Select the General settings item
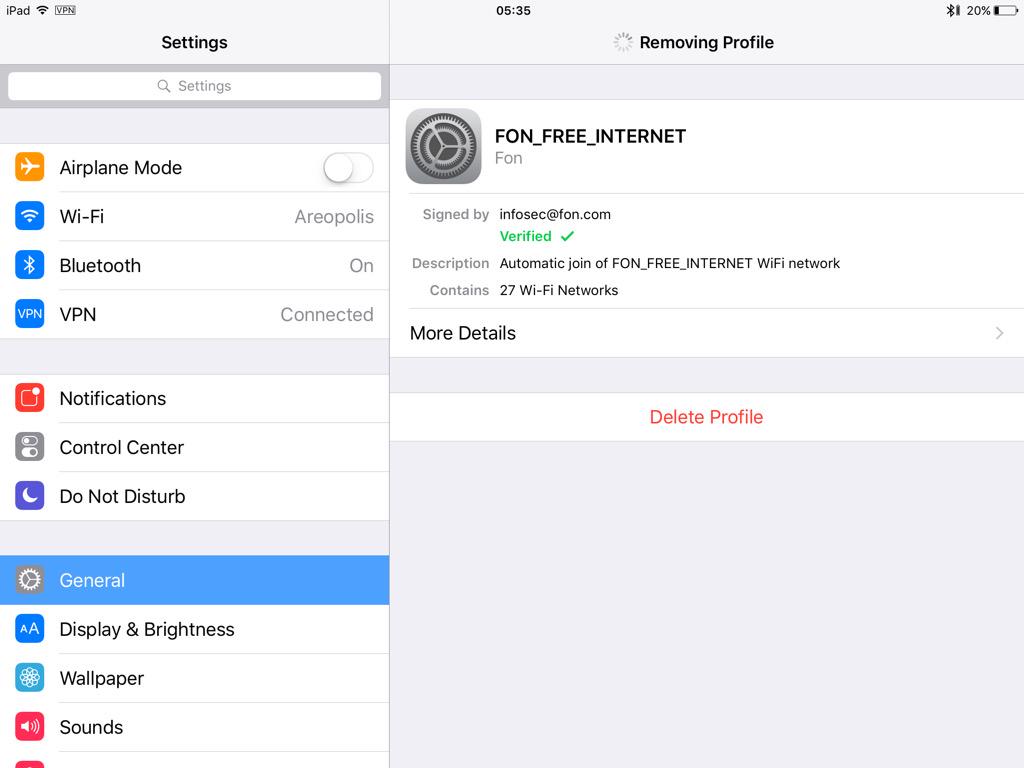Image resolution: width=1024 pixels, height=768 pixels. pos(195,580)
